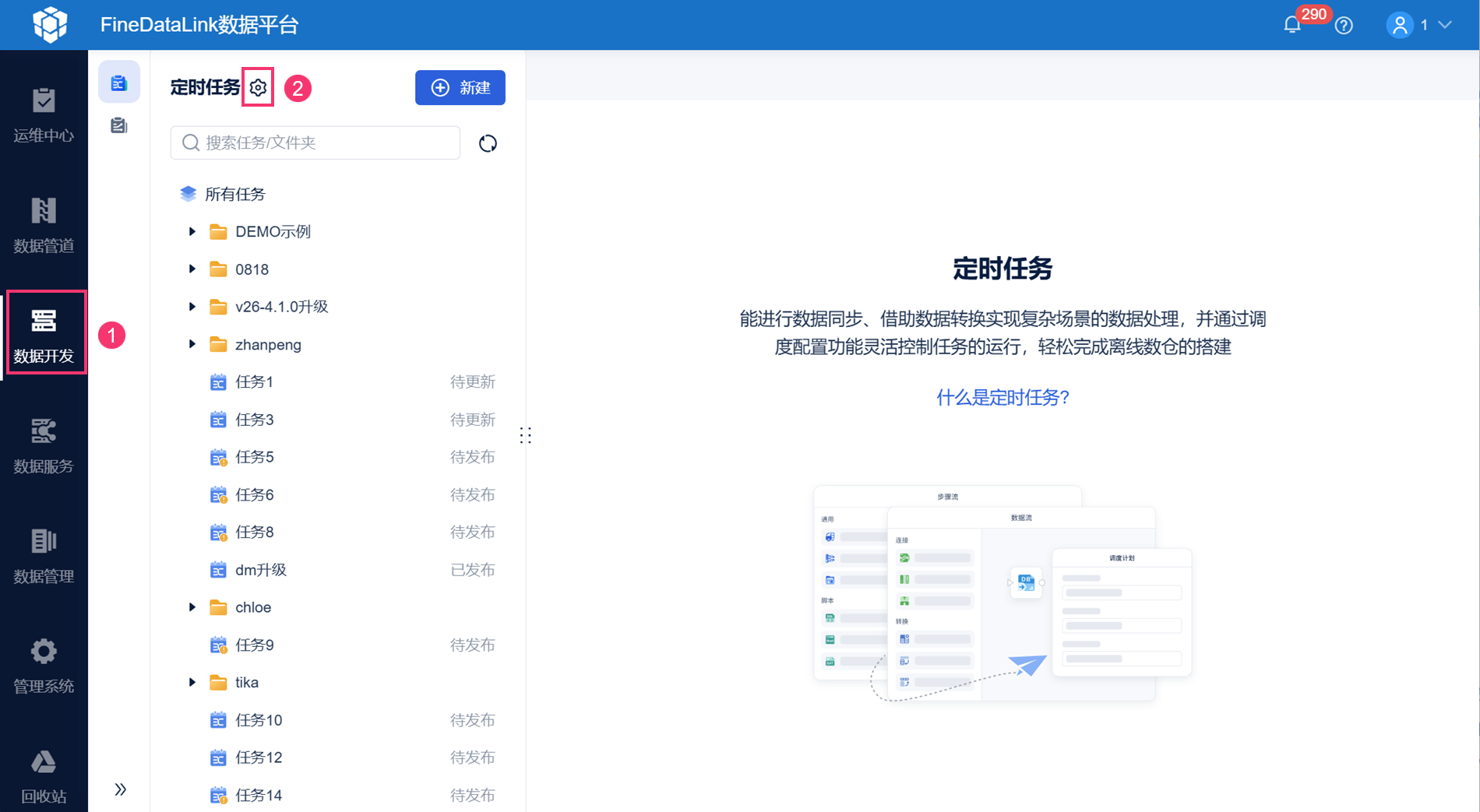Screen dimensions: 1480x812
Task: Expand the tika folder
Action: pos(192,682)
